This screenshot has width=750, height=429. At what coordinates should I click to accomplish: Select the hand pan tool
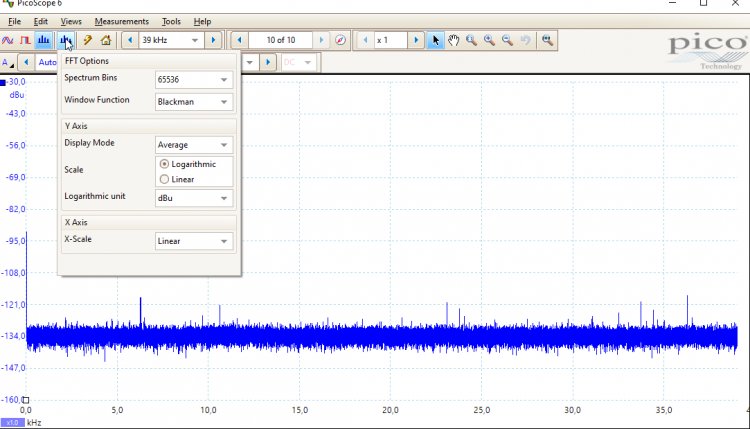(453, 40)
